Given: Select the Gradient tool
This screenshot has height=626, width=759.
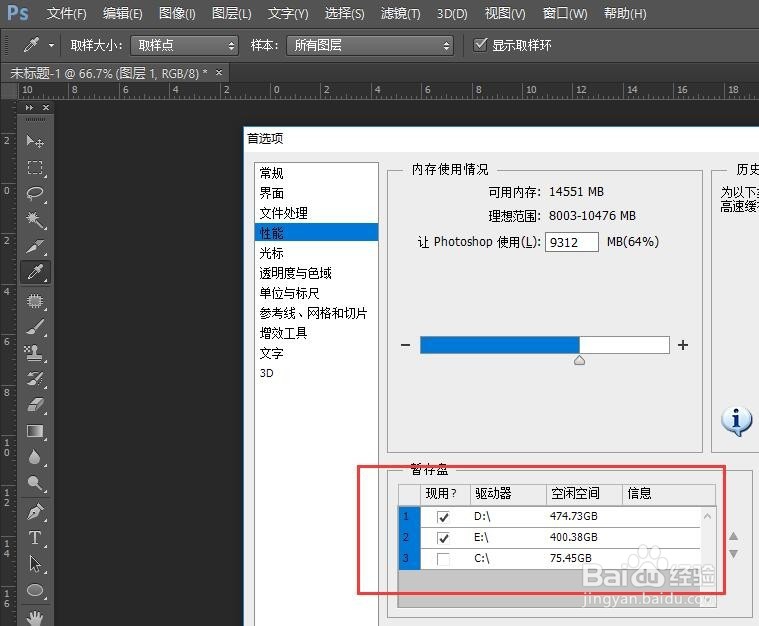Looking at the screenshot, I should [x=35, y=431].
